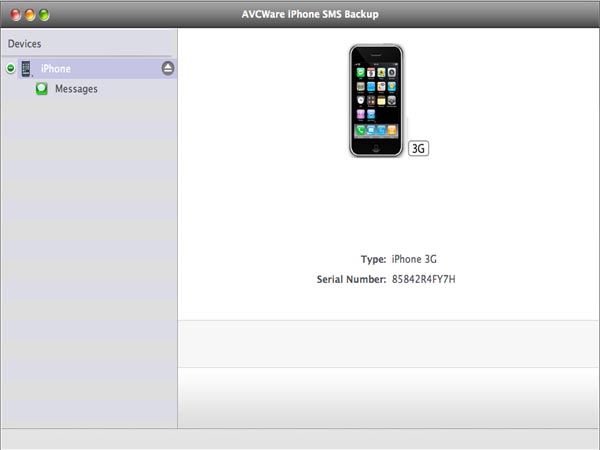
Task: Click the 3G badge beside the phone
Action: (x=418, y=148)
